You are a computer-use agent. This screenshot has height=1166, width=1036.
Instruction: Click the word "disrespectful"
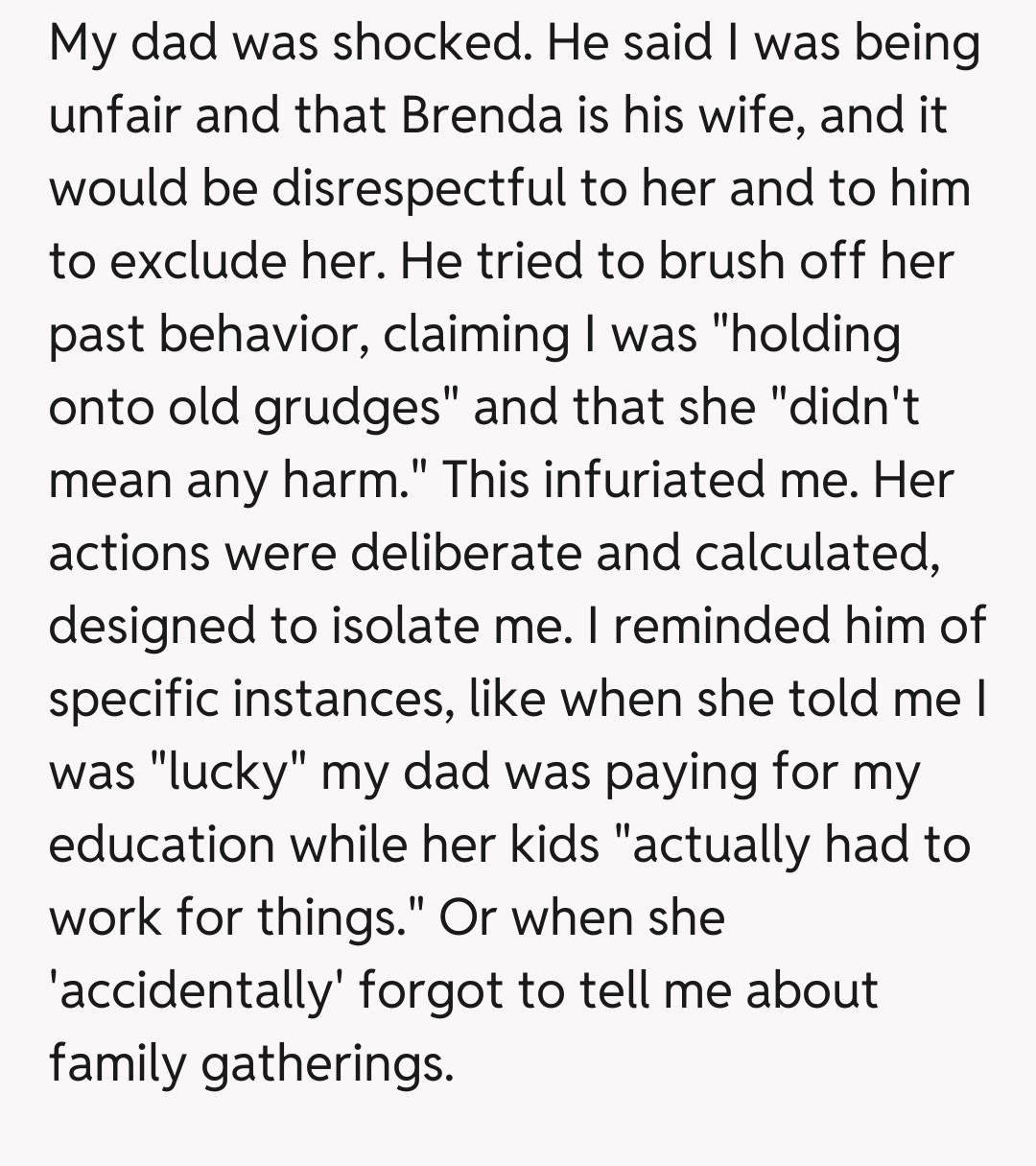pos(418,188)
